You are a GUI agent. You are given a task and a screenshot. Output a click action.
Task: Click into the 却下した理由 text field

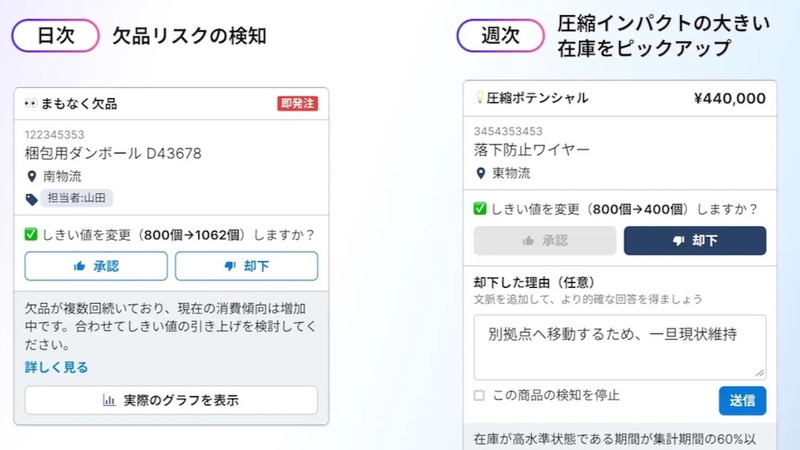point(620,347)
